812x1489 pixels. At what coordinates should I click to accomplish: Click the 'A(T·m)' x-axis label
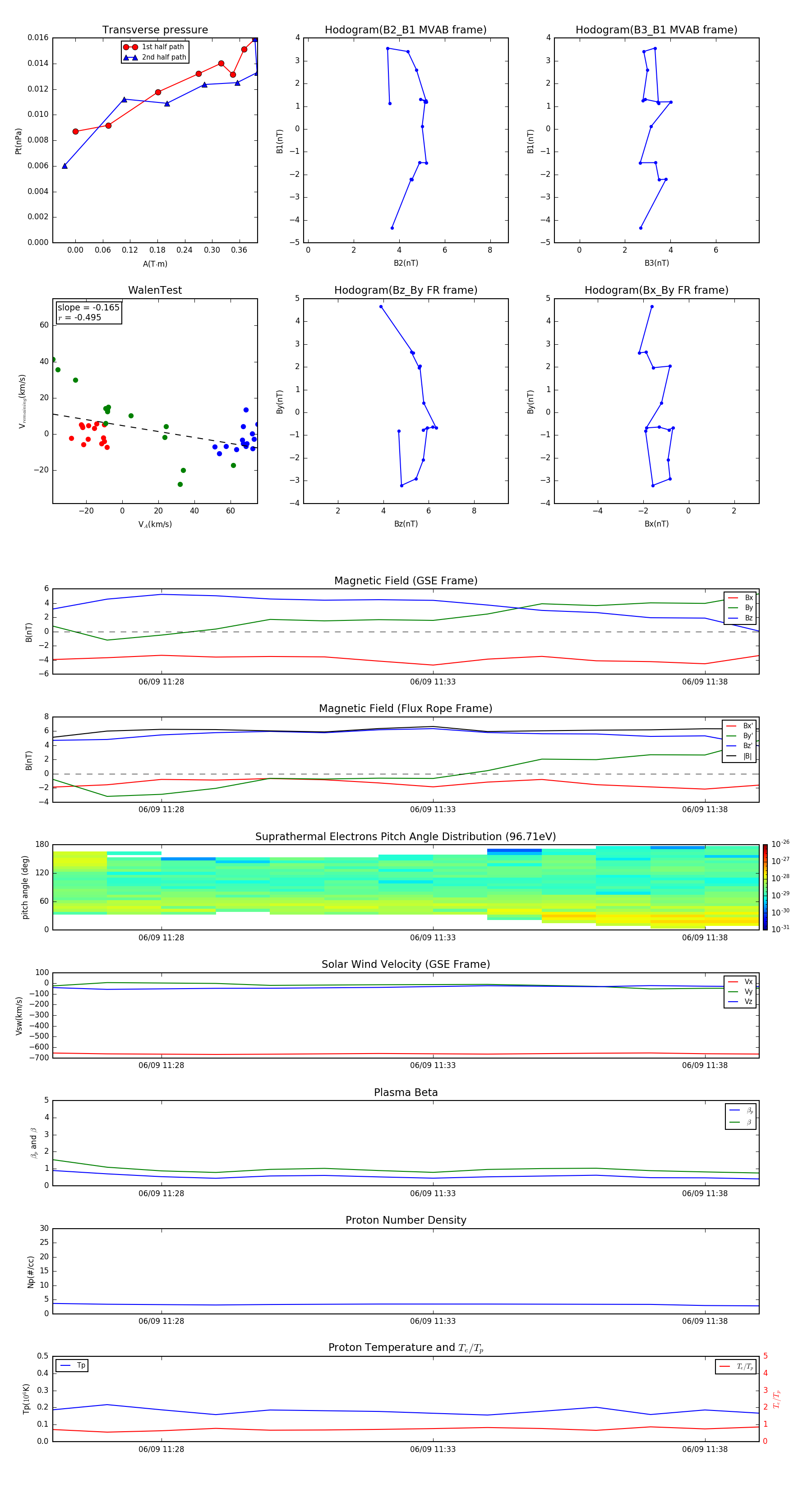155,264
